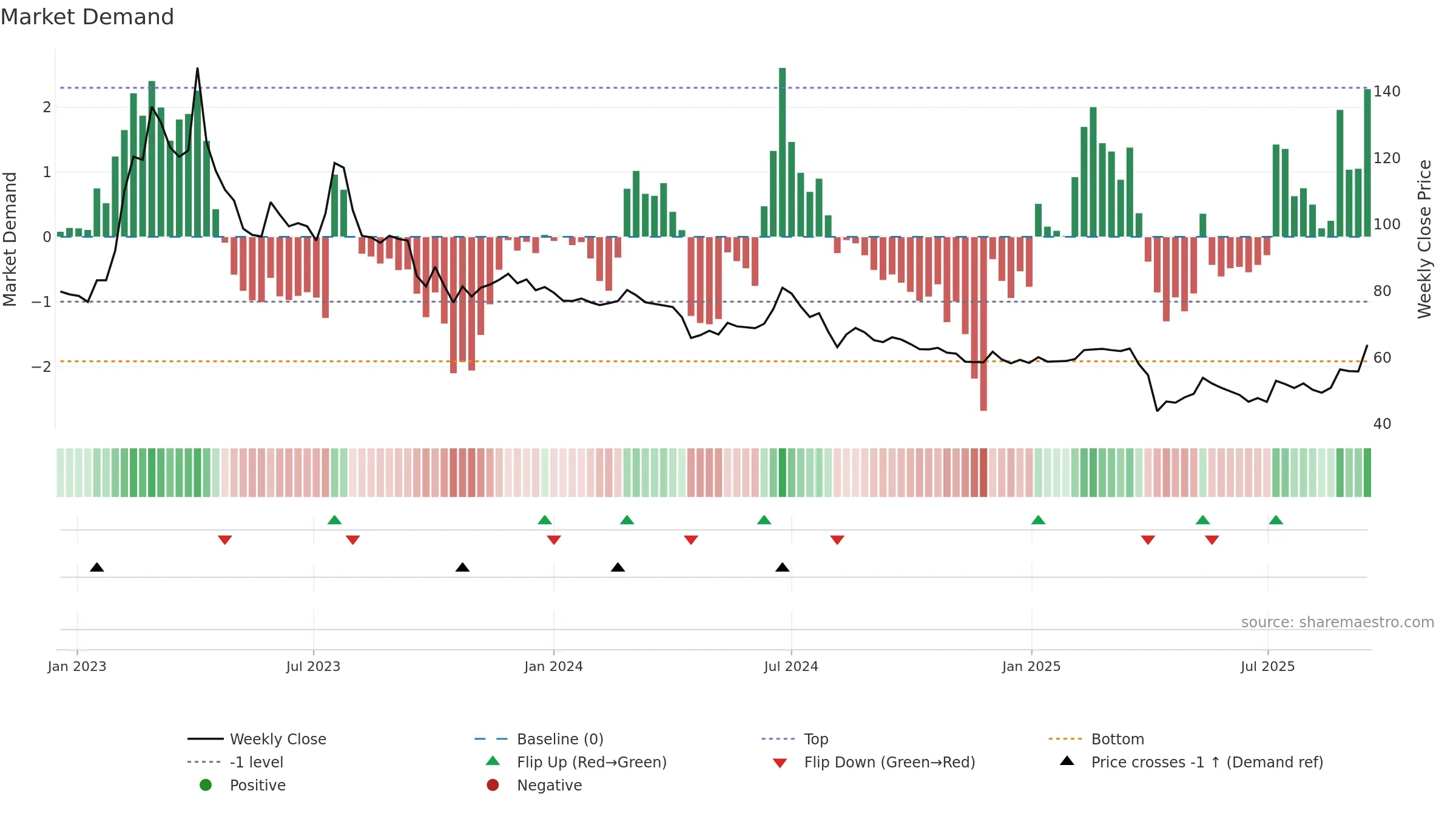1456x819 pixels.
Task: Click the black price-cross triangle in October 2023
Action: pyautogui.click(x=462, y=567)
